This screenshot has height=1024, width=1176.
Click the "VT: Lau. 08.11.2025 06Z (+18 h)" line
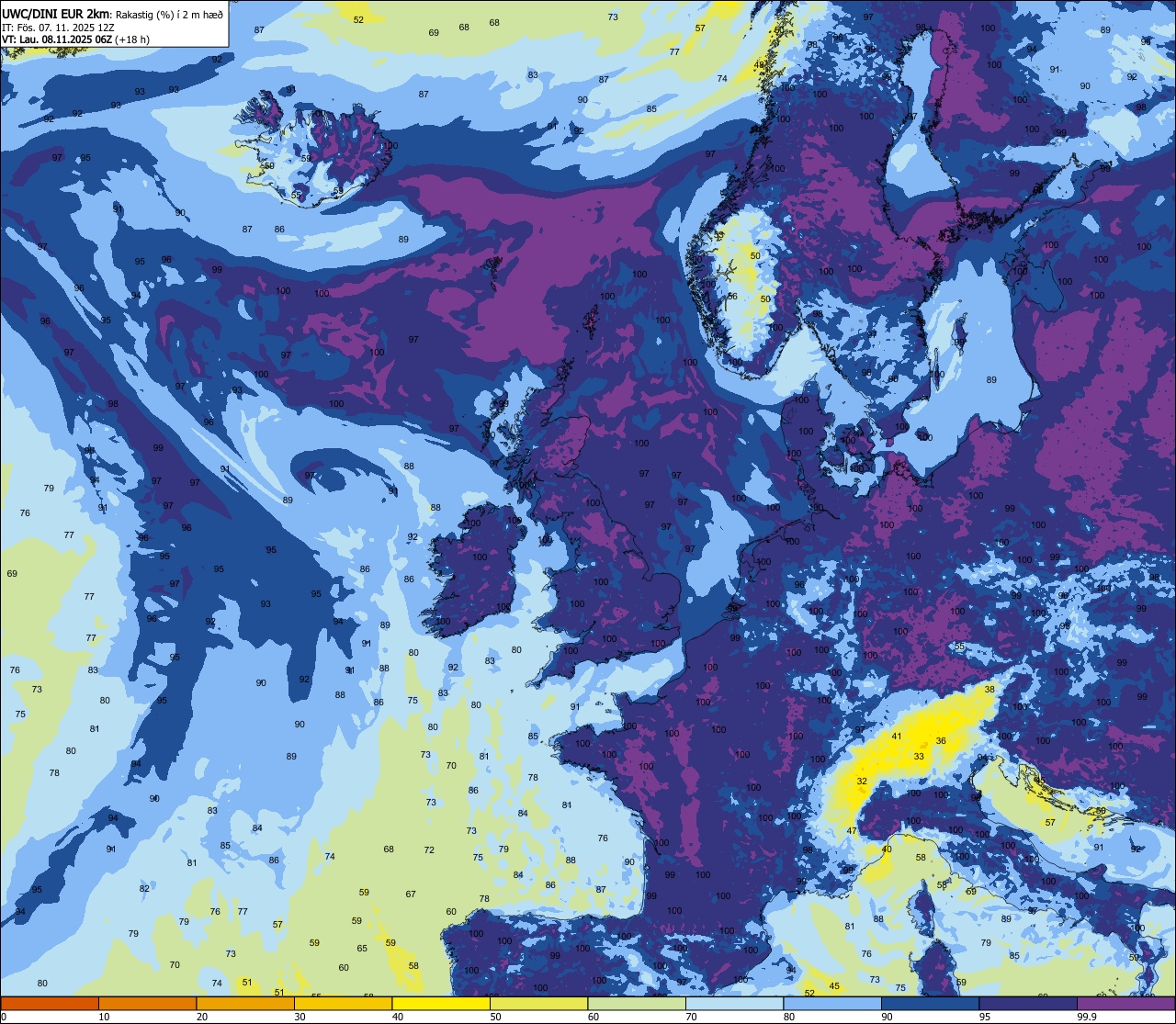tap(75, 39)
